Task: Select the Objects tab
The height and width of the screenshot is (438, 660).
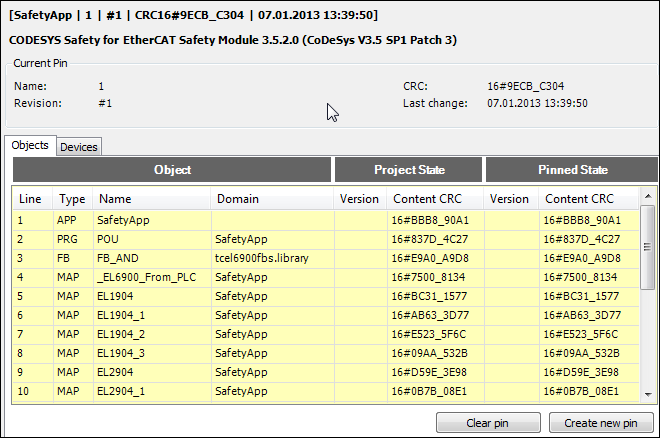Action: [x=30, y=146]
